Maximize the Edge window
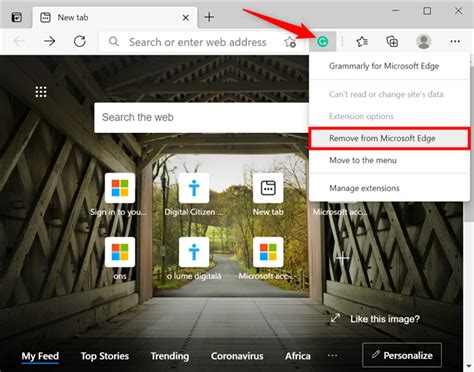Screen dimensions: 474x372 click(427, 11)
